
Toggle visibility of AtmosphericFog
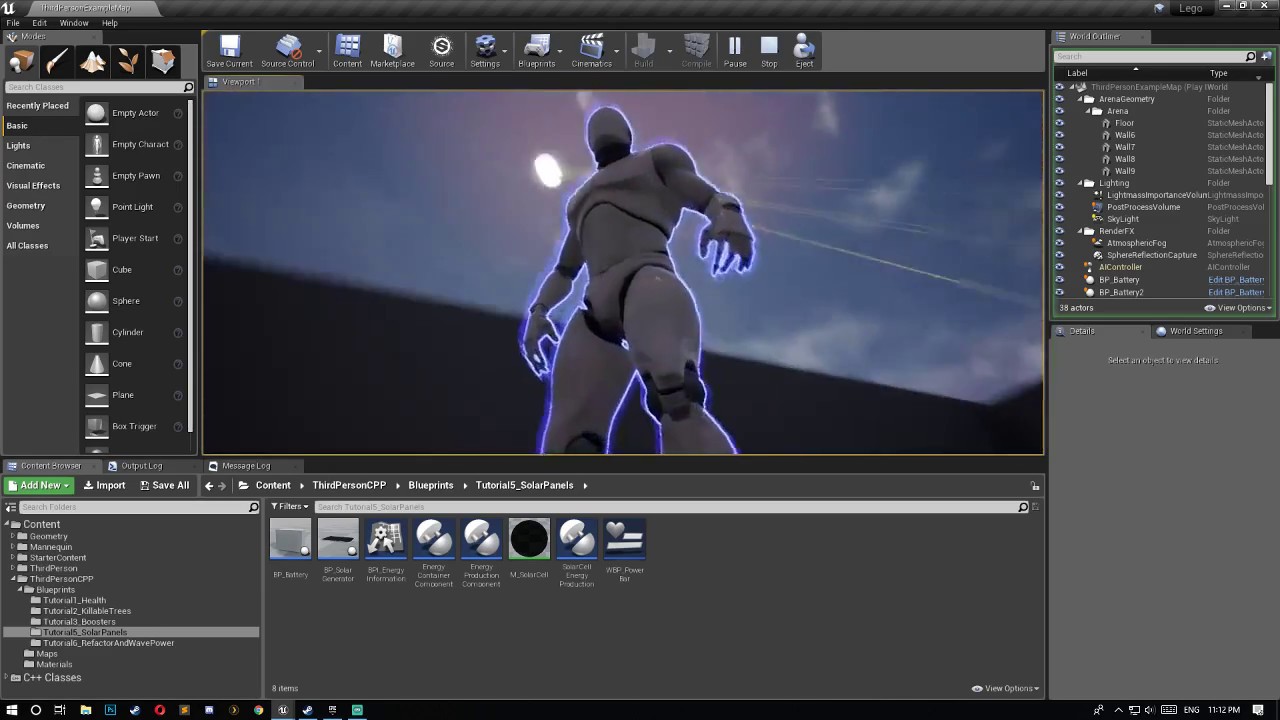(1060, 243)
